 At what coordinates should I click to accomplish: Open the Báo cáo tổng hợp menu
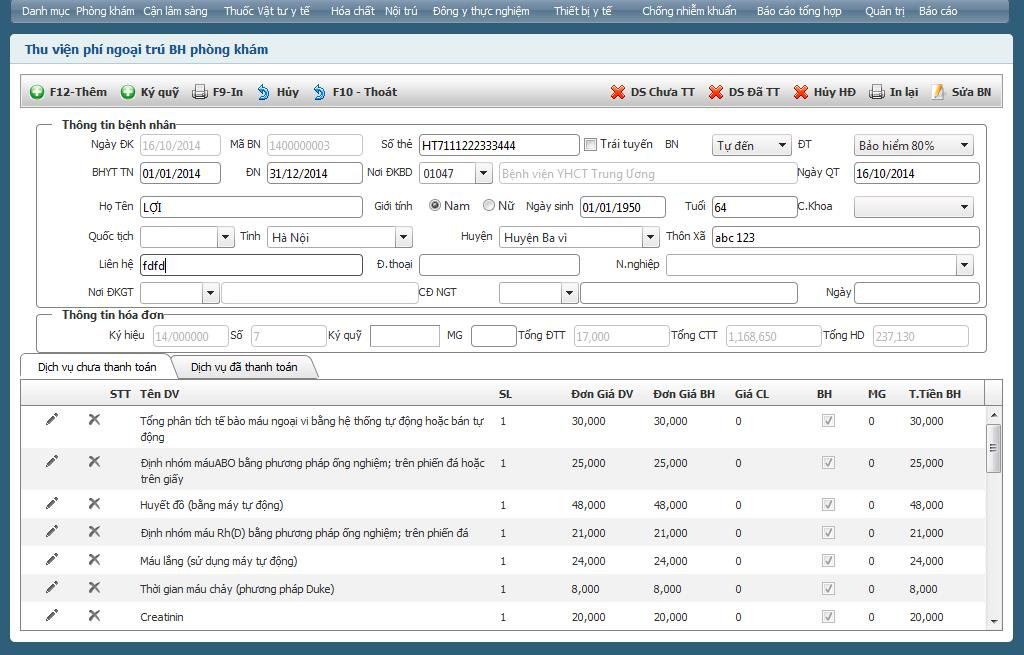point(799,11)
